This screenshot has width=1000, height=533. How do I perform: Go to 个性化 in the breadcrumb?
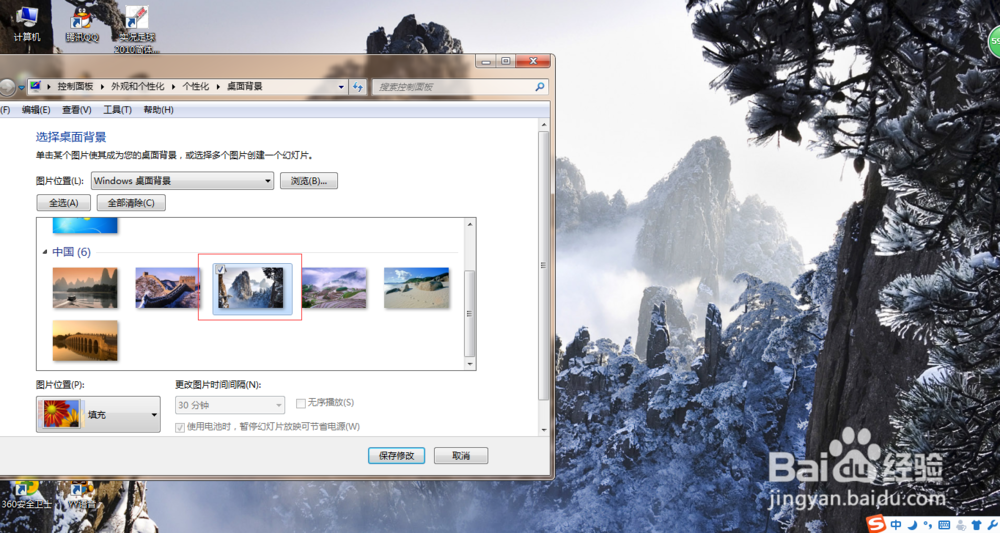click(x=196, y=87)
